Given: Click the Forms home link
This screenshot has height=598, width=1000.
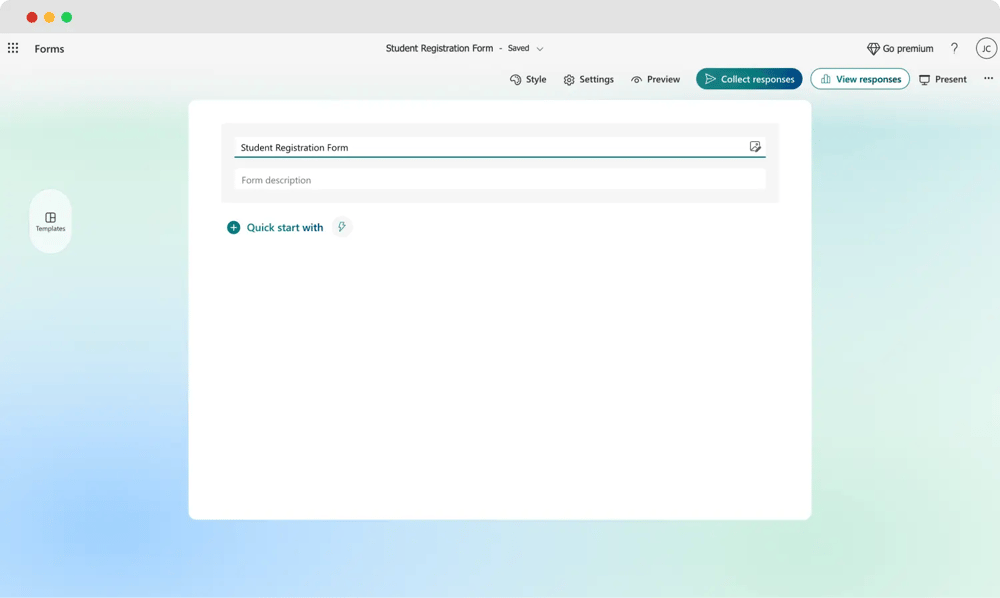Looking at the screenshot, I should (49, 49).
